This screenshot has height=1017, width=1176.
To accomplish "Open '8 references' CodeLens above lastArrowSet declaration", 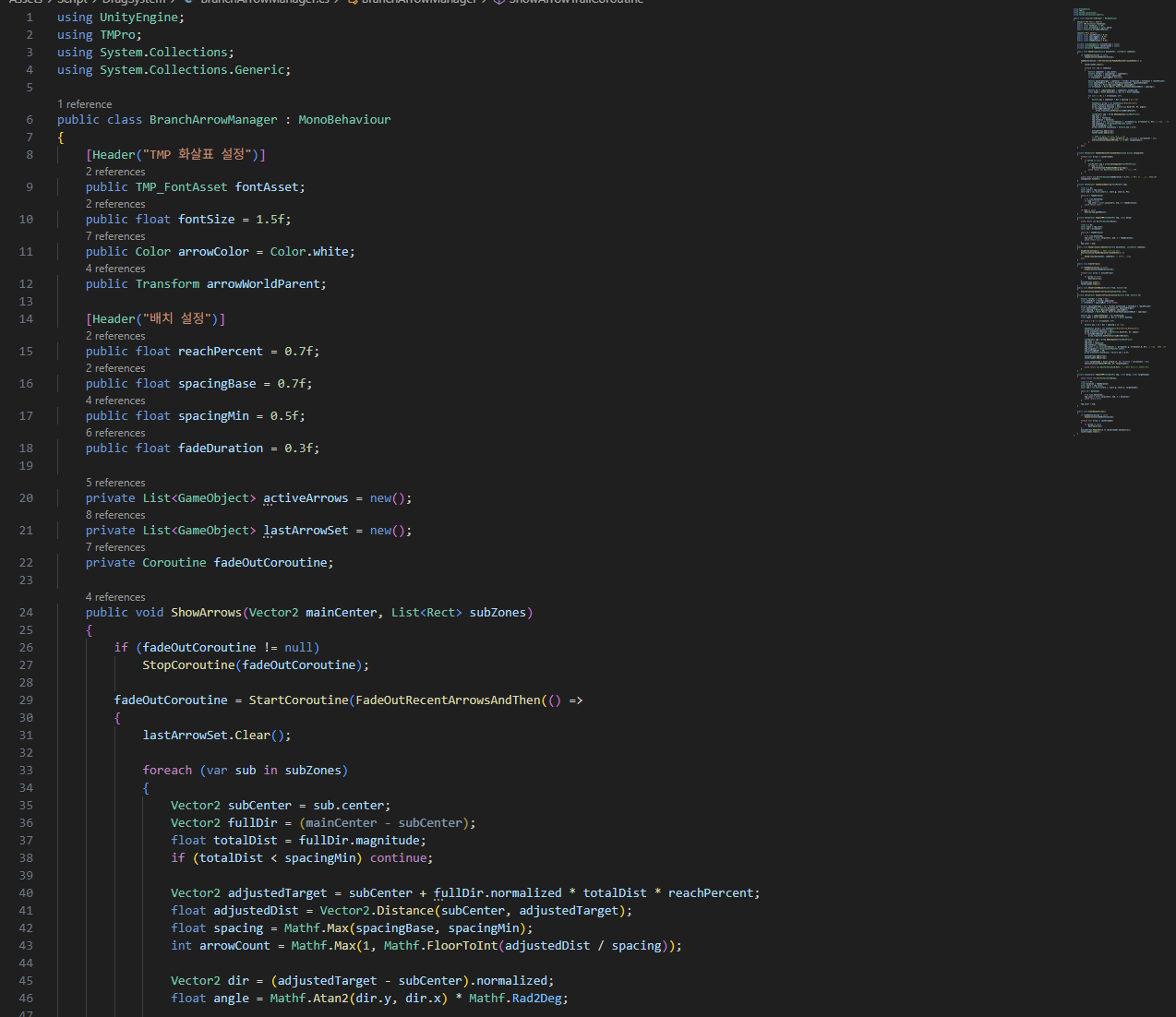I will tap(115, 515).
